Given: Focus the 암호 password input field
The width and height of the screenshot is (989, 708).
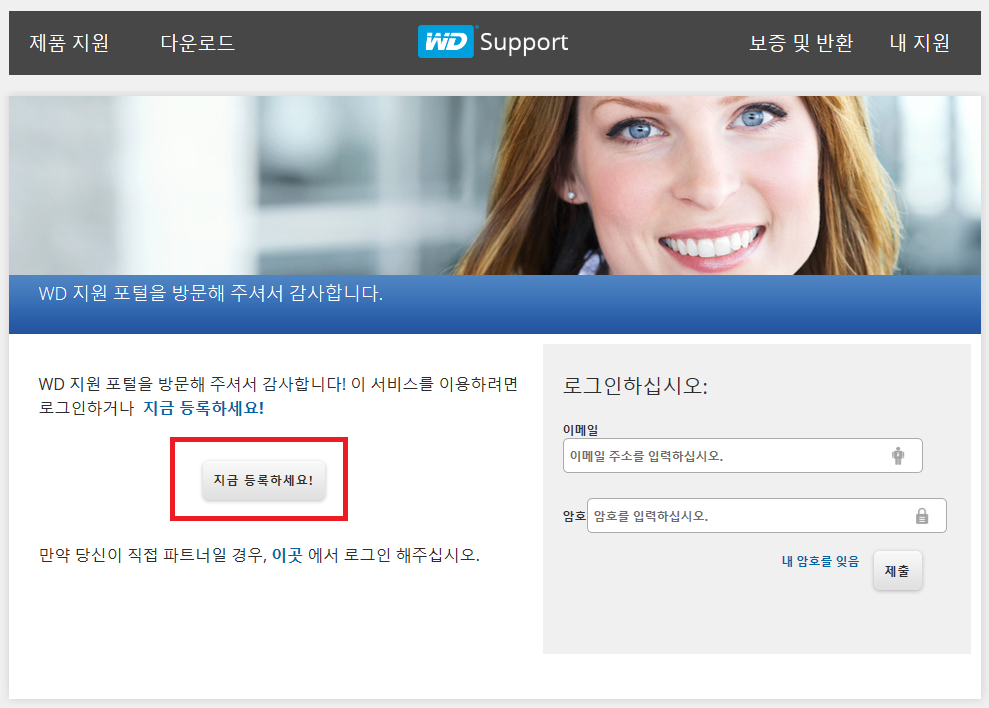Looking at the screenshot, I should click(766, 516).
